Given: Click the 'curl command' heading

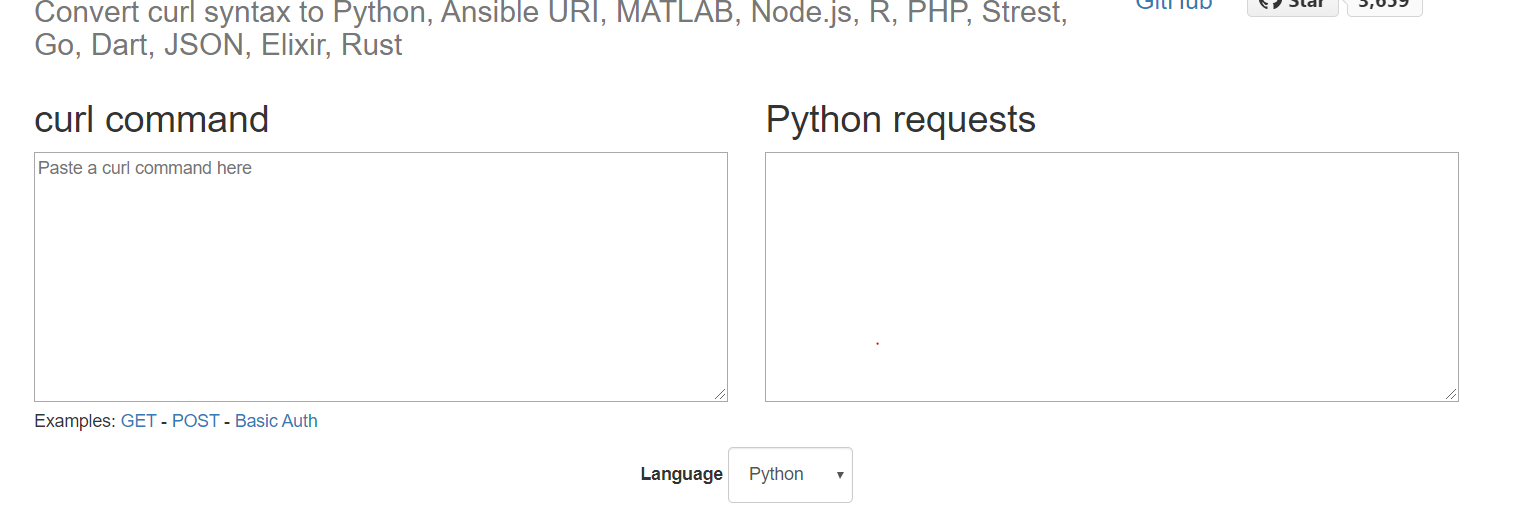Looking at the screenshot, I should [152, 120].
